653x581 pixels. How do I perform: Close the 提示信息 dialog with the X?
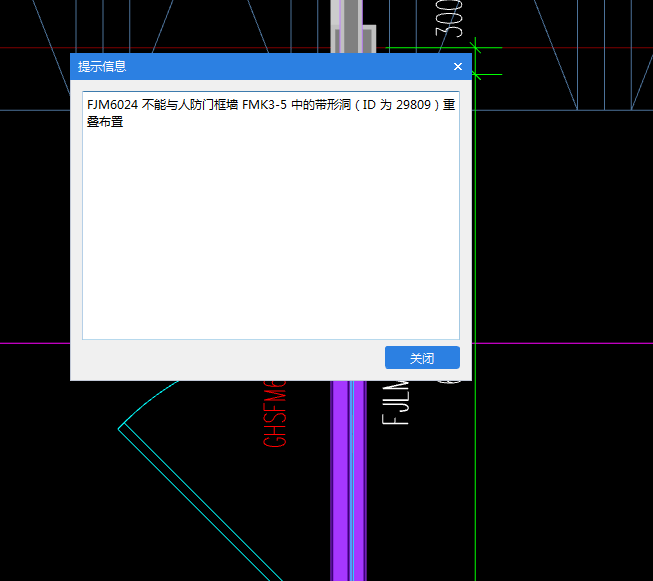pyautogui.click(x=458, y=67)
